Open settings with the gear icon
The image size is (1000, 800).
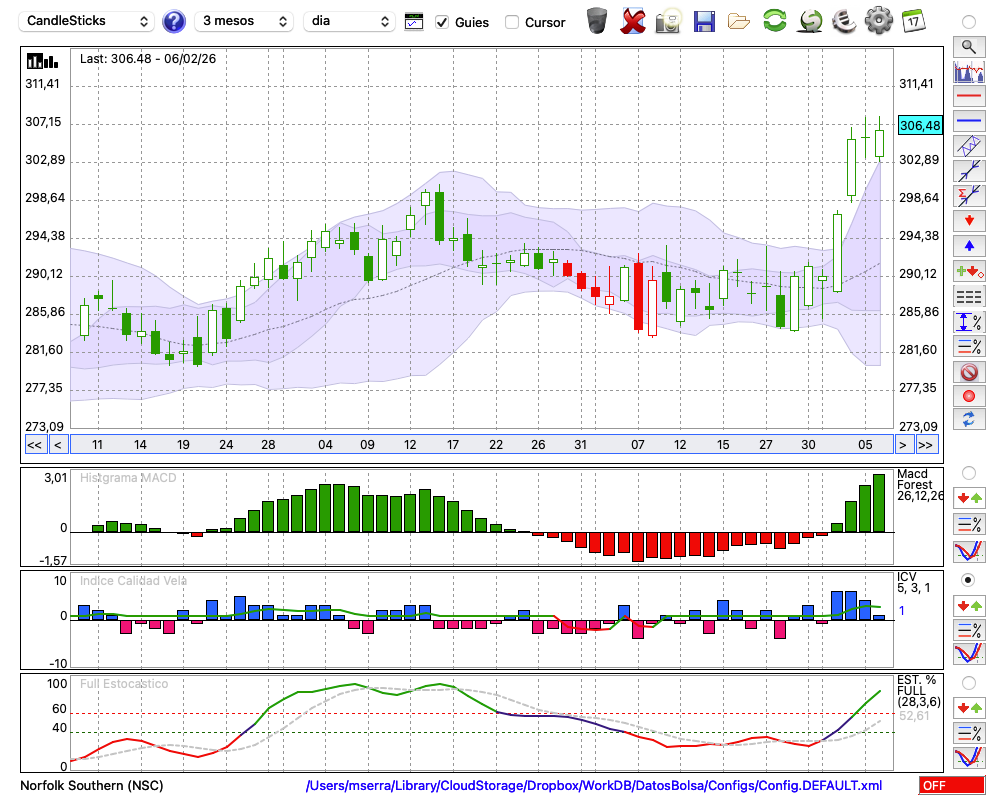878,21
